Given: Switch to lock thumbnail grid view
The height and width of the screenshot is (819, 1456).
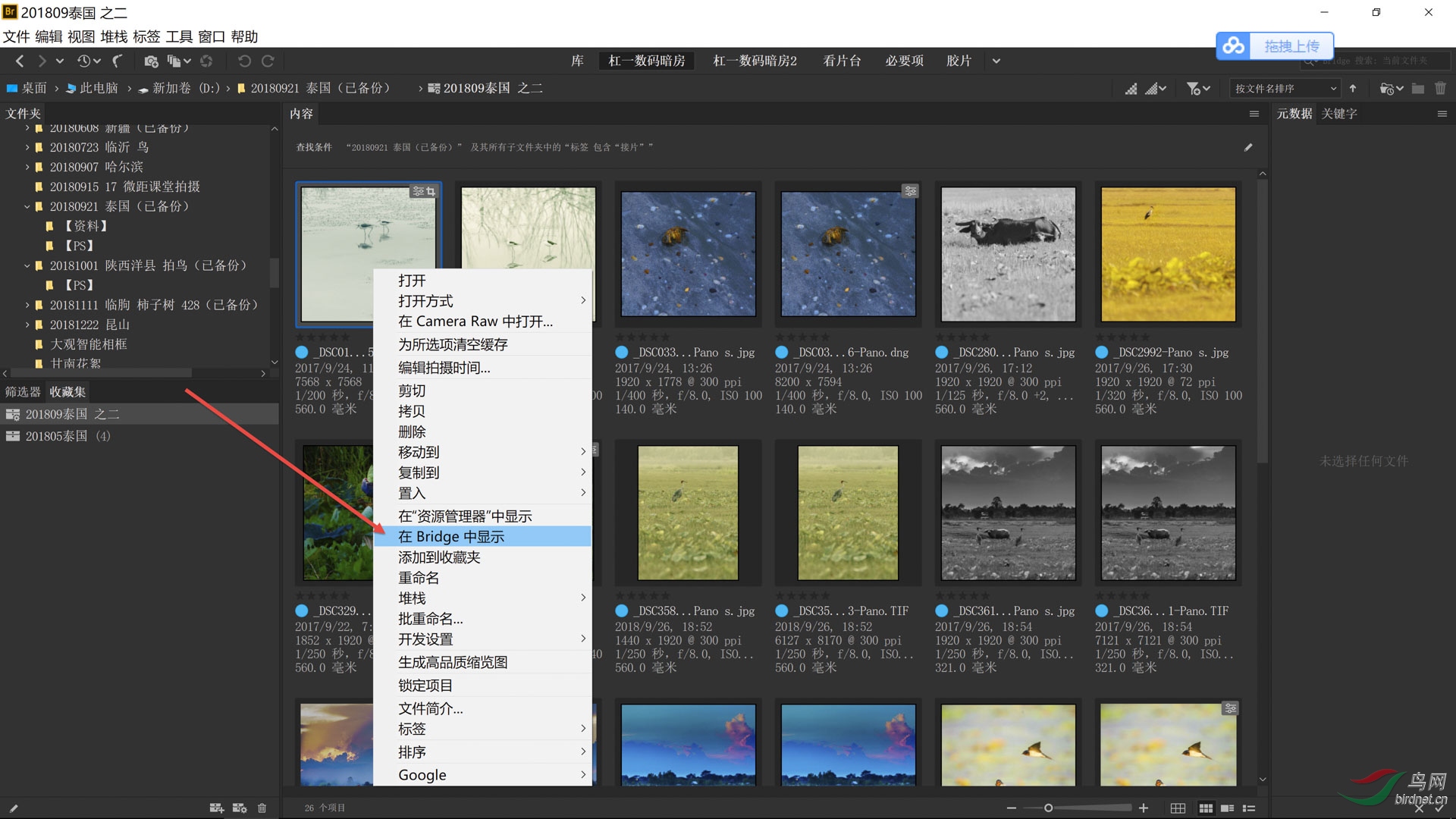Looking at the screenshot, I should 1178,808.
